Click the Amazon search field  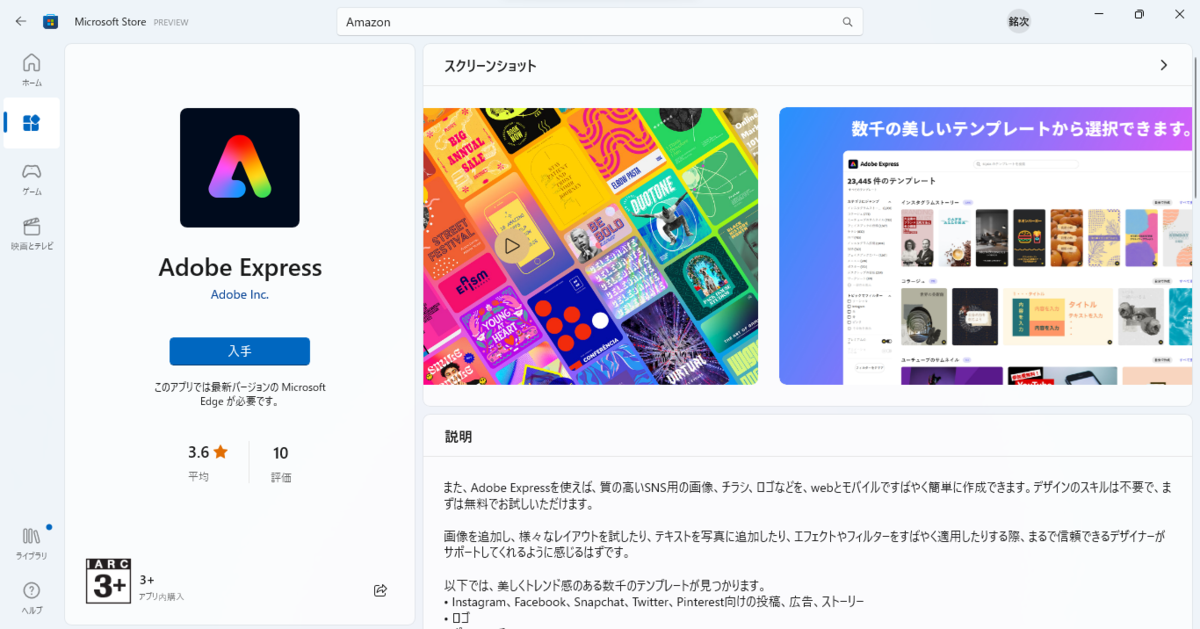[x=600, y=21]
